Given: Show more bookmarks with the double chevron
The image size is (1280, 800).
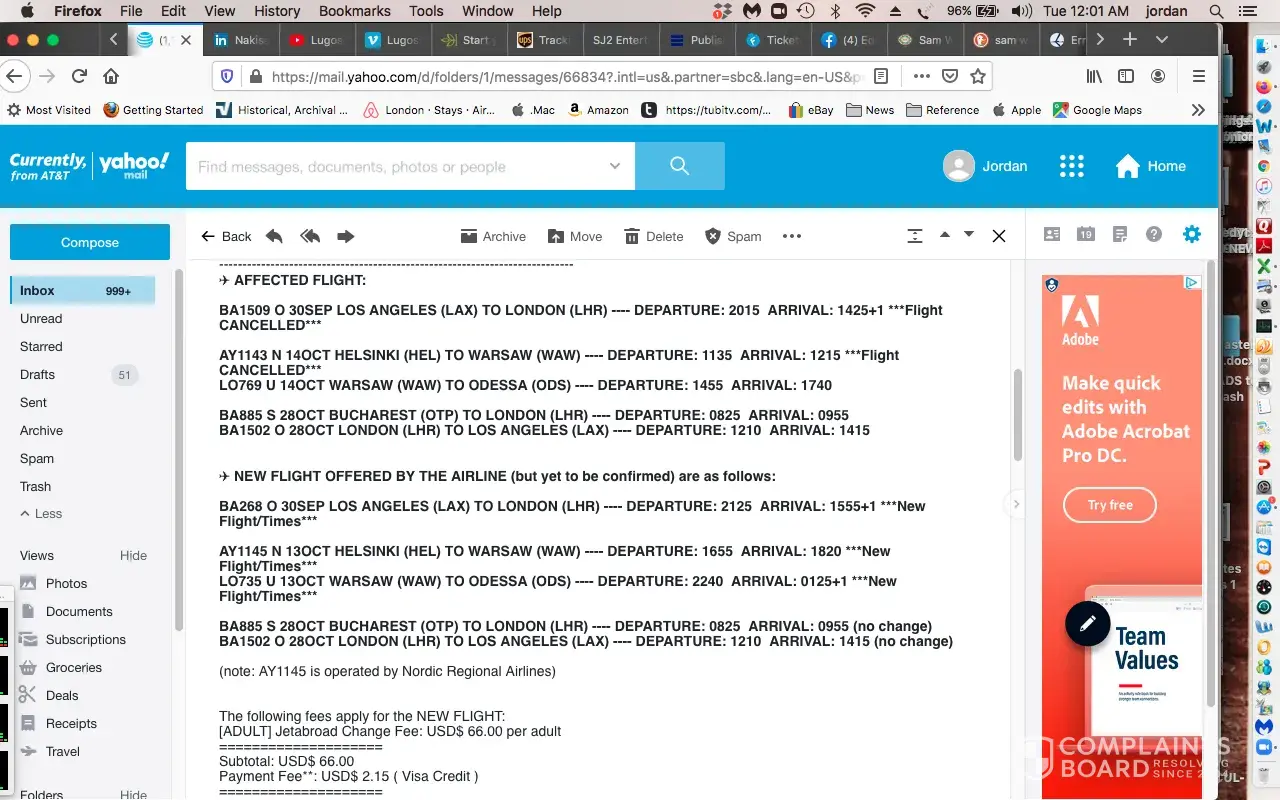Looking at the screenshot, I should coord(1198,110).
